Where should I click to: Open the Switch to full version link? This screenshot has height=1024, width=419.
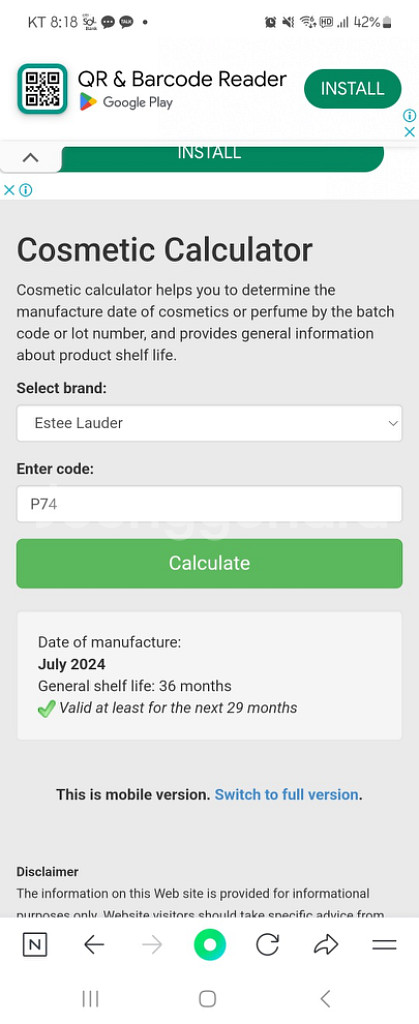click(x=287, y=795)
